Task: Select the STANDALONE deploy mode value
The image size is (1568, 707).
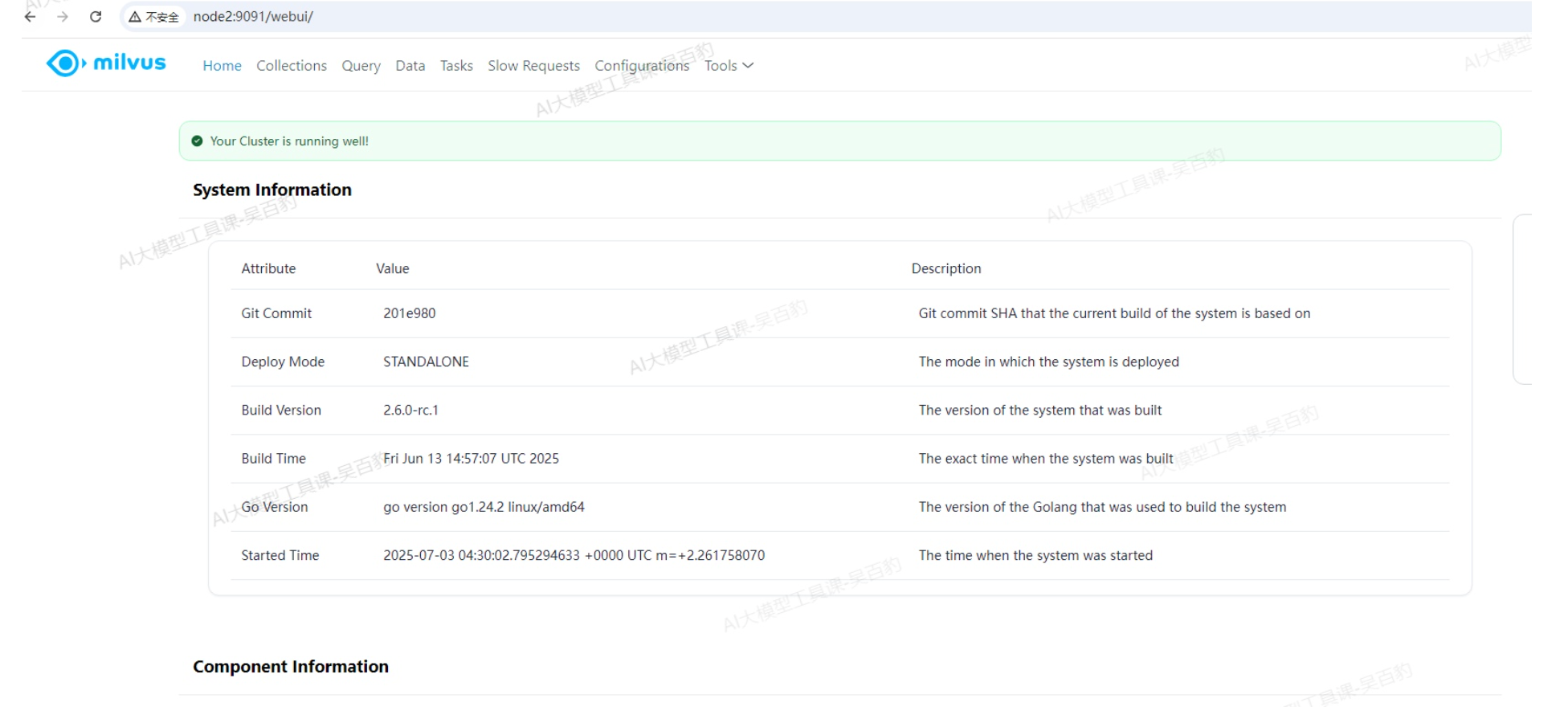Action: point(427,362)
